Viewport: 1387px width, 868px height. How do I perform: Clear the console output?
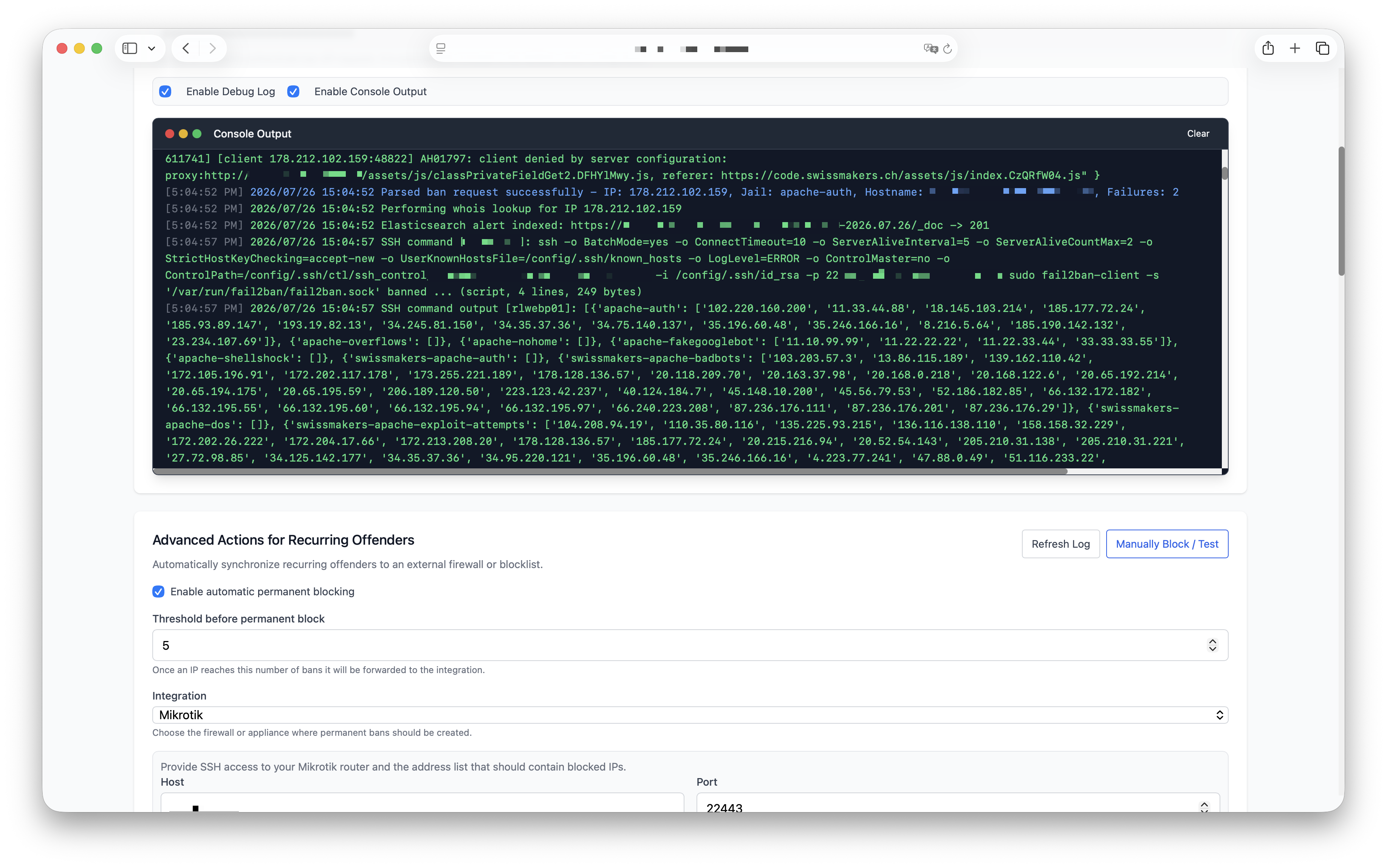(x=1198, y=133)
